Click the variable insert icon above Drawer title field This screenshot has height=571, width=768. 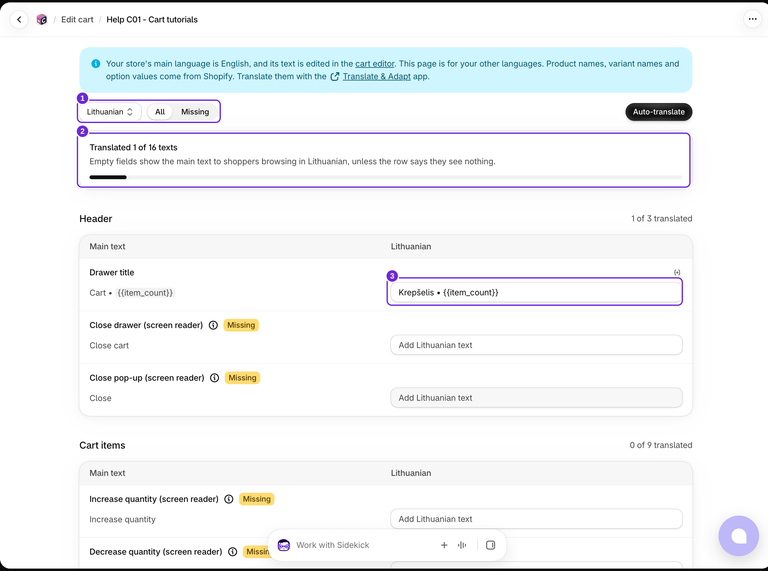click(677, 272)
